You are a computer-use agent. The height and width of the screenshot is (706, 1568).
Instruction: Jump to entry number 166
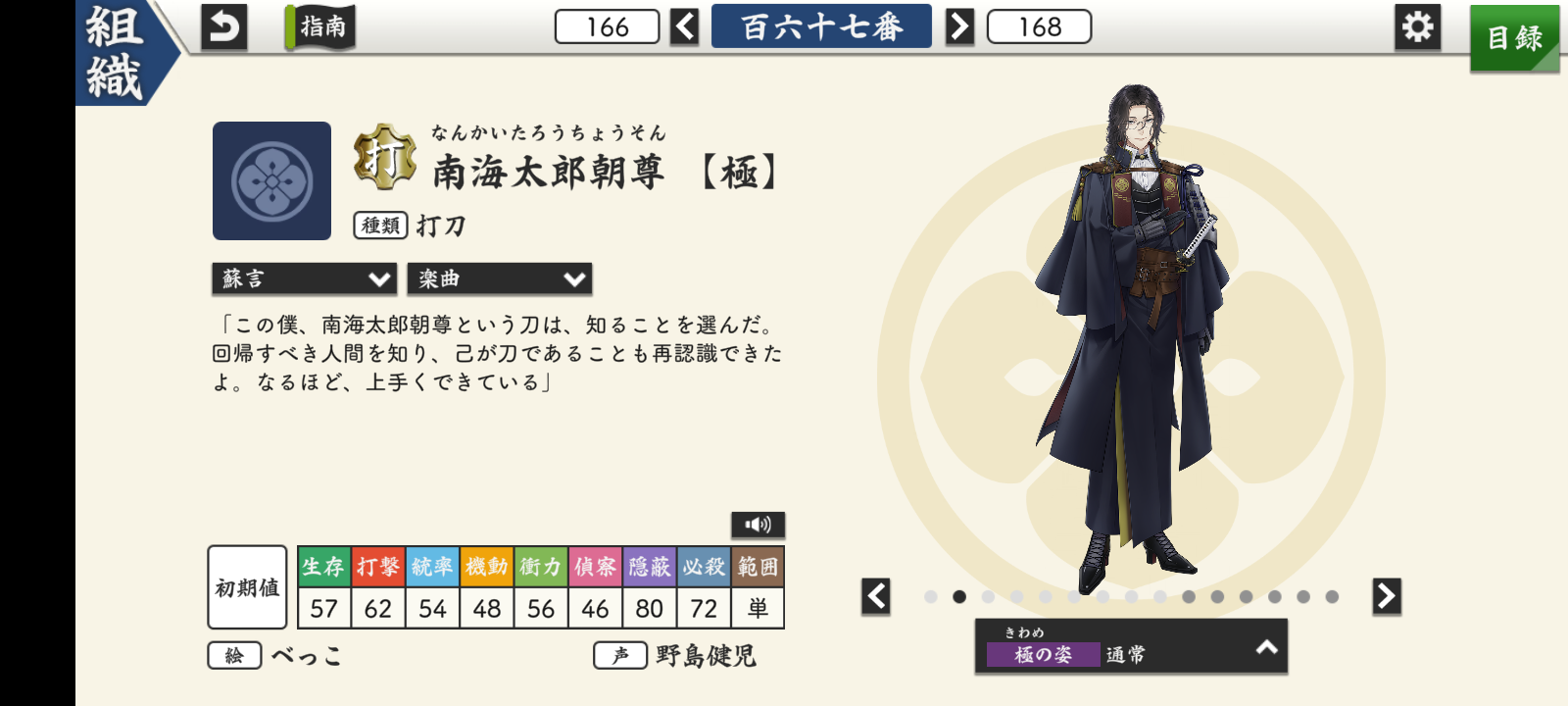click(x=607, y=26)
